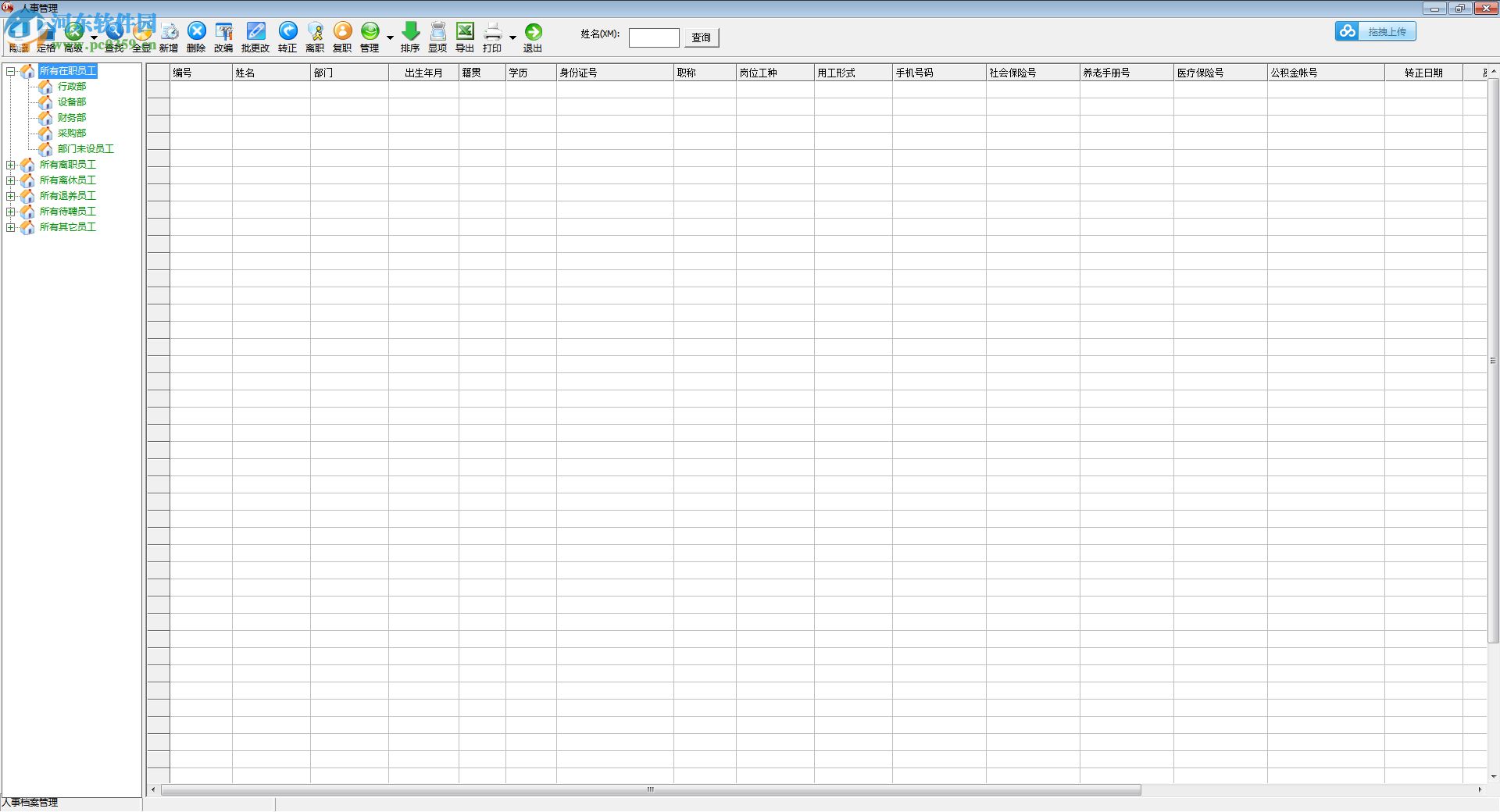Click the vertical scrollbar down arrow

(x=1494, y=777)
